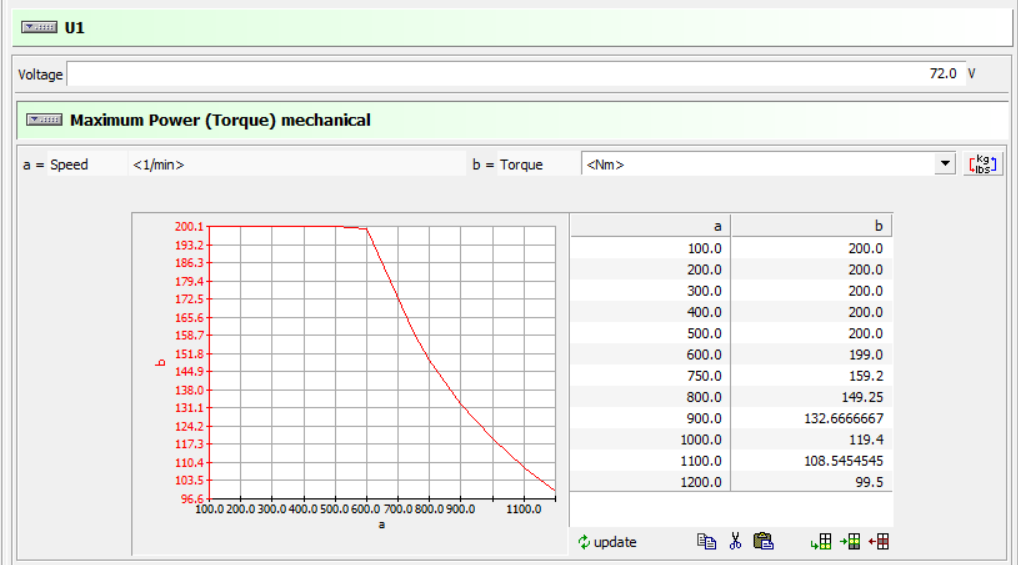Select the torque cell 119.4
This screenshot has width=1018, height=565.
812,440
